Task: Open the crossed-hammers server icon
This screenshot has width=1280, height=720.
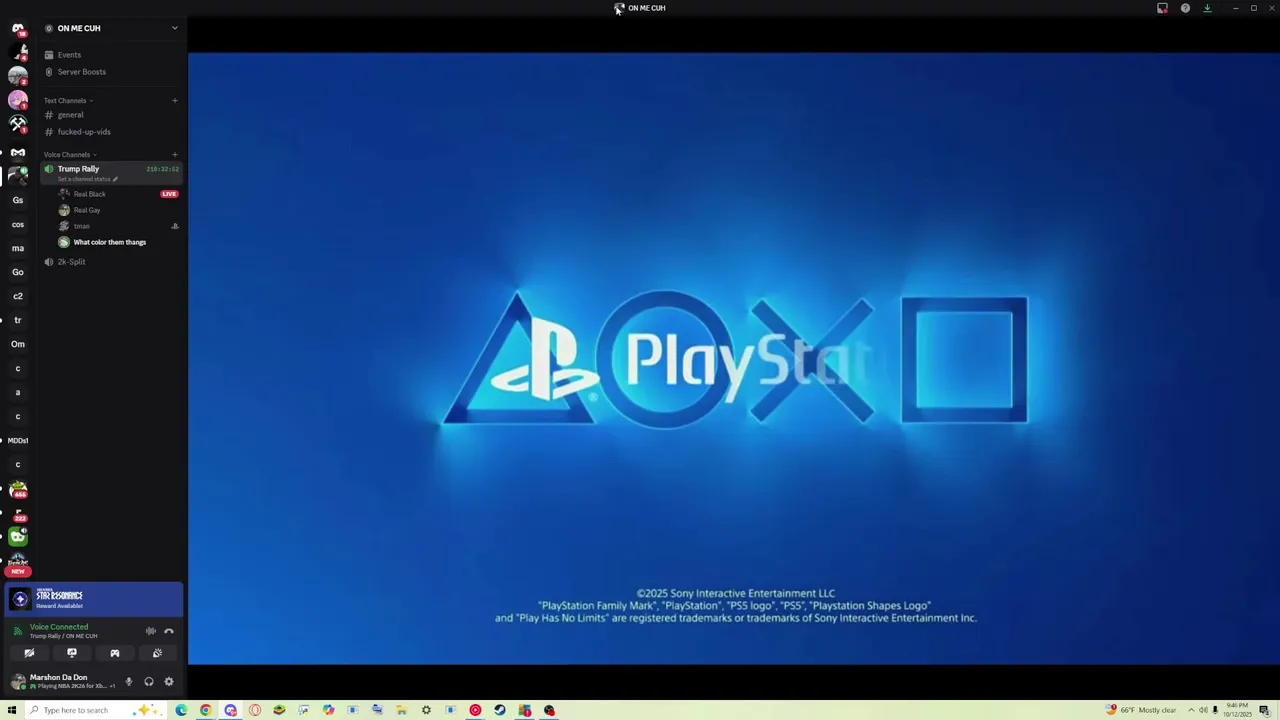Action: coord(18,124)
